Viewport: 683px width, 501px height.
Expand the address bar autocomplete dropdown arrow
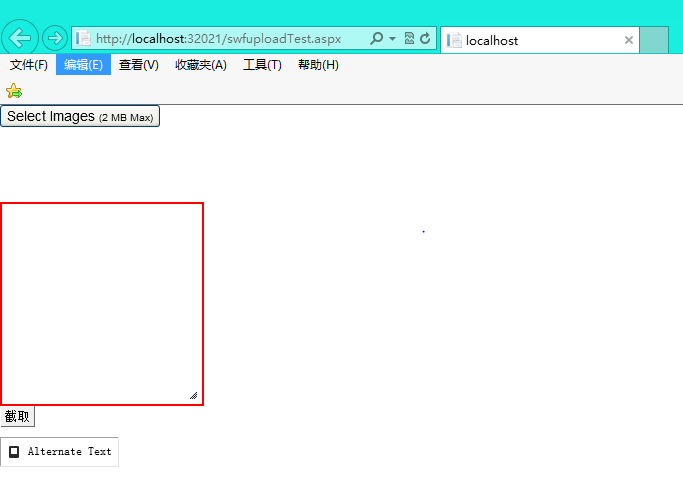point(392,39)
